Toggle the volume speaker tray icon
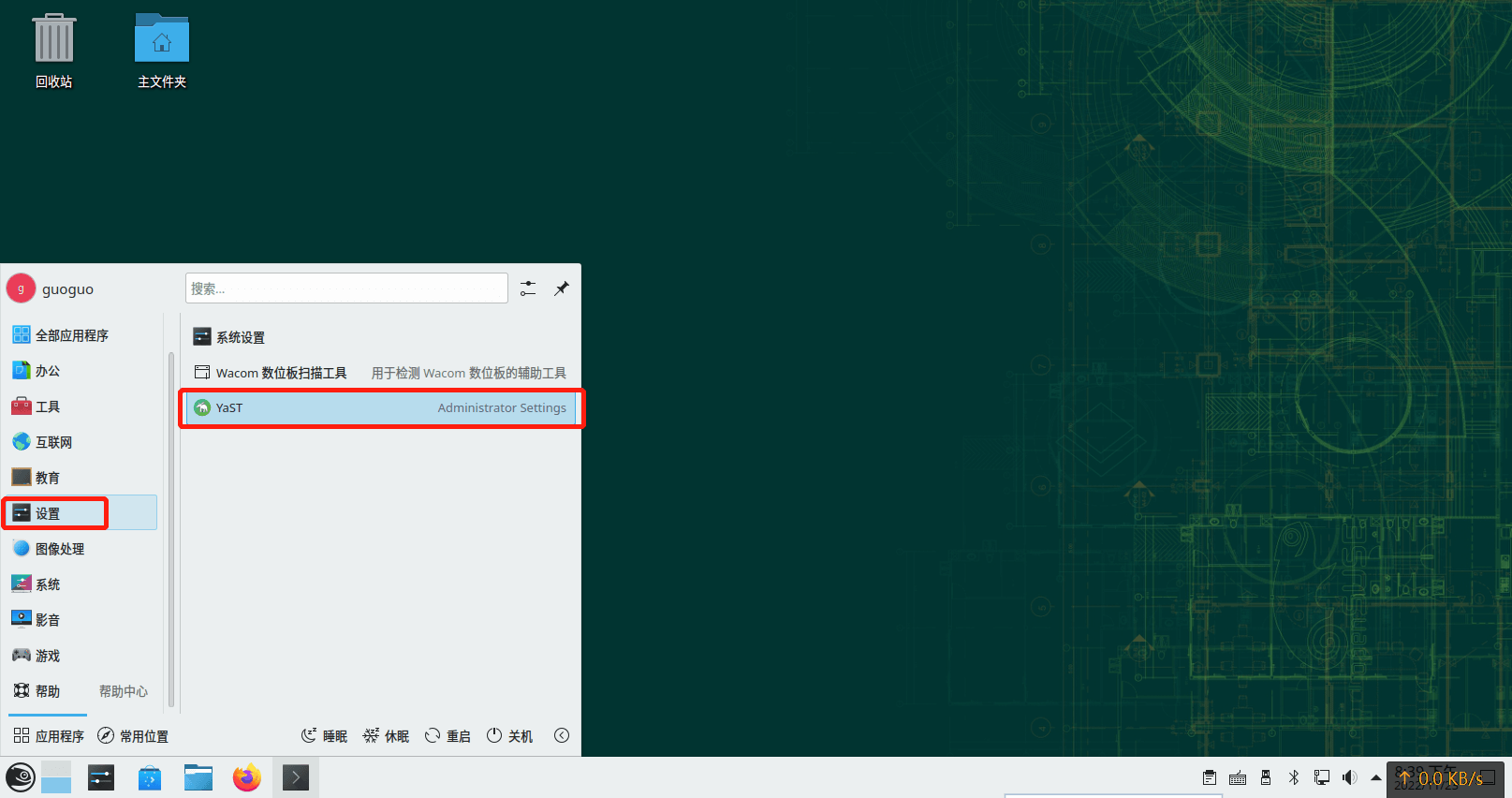1512x798 pixels. [x=1349, y=777]
